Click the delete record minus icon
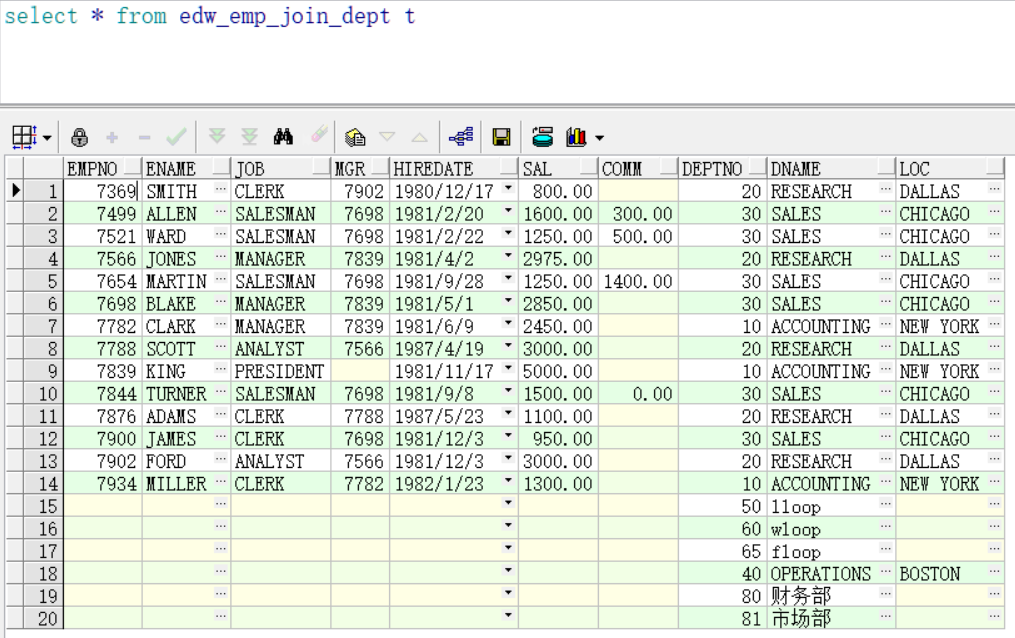This screenshot has height=638, width=1015. [144, 137]
